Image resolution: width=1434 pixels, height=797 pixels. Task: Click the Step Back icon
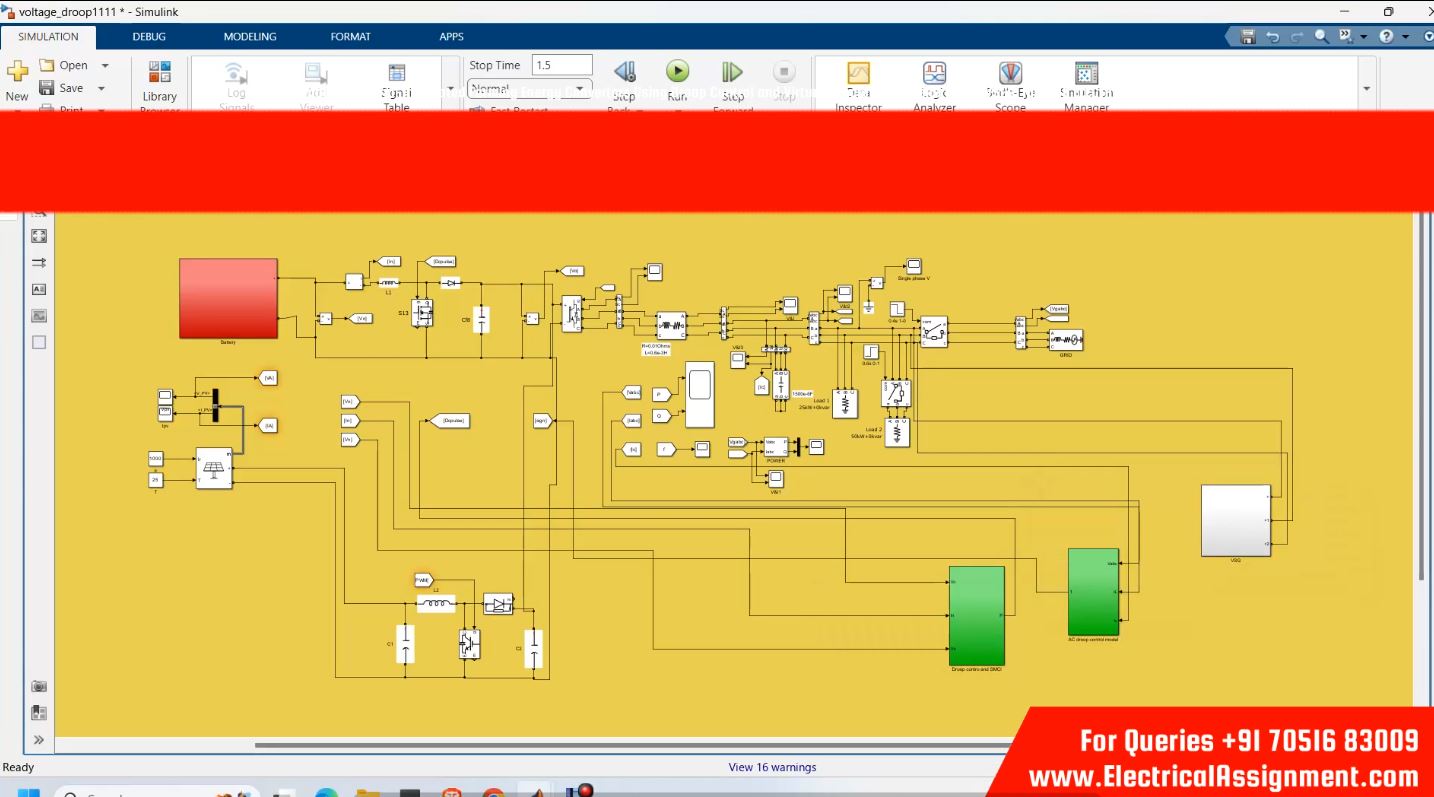coord(624,72)
